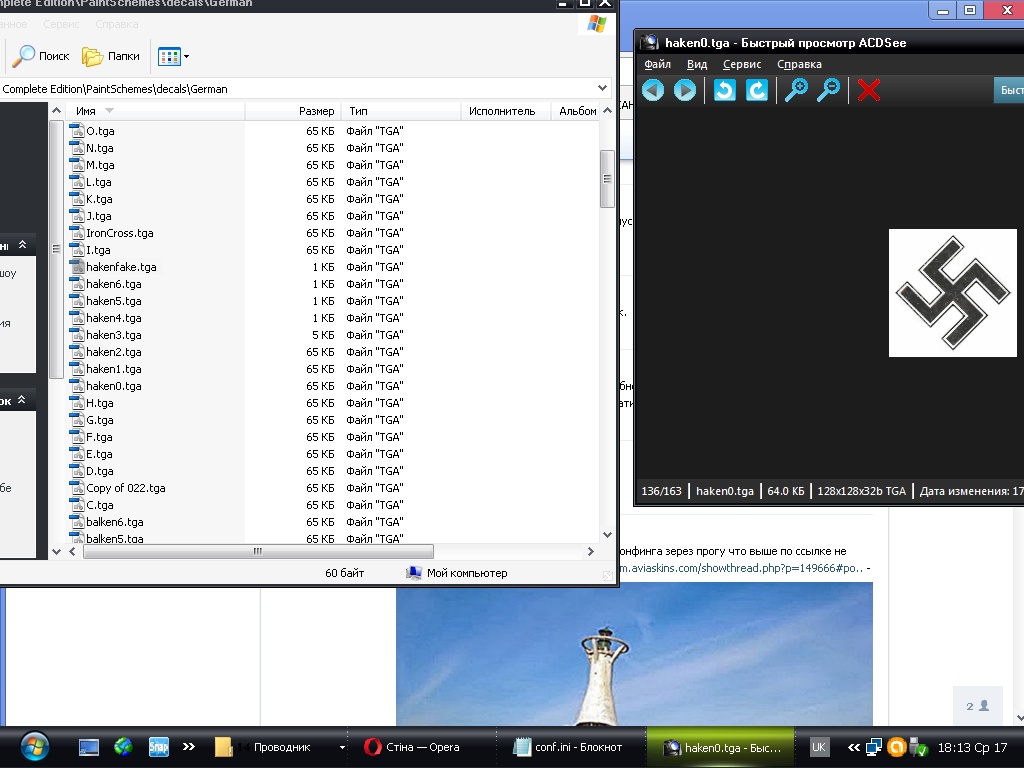Select file haken5.tga

coord(114,301)
